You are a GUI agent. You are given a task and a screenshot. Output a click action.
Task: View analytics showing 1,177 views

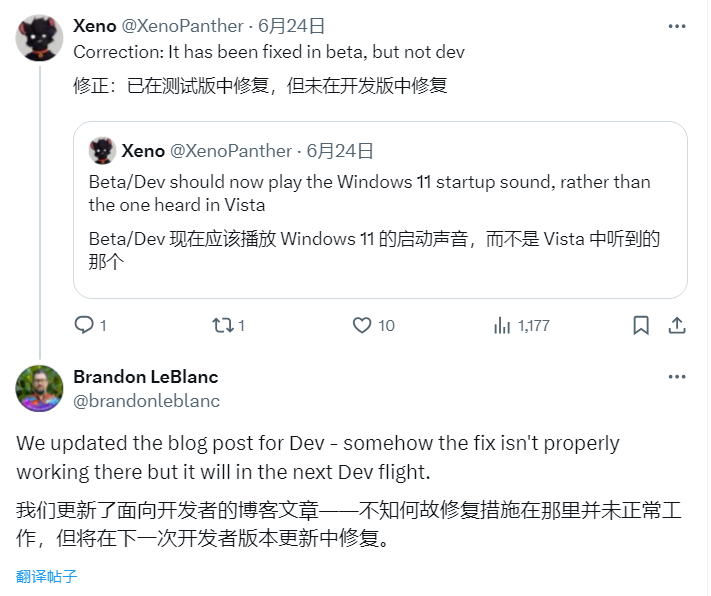[x=503, y=325]
